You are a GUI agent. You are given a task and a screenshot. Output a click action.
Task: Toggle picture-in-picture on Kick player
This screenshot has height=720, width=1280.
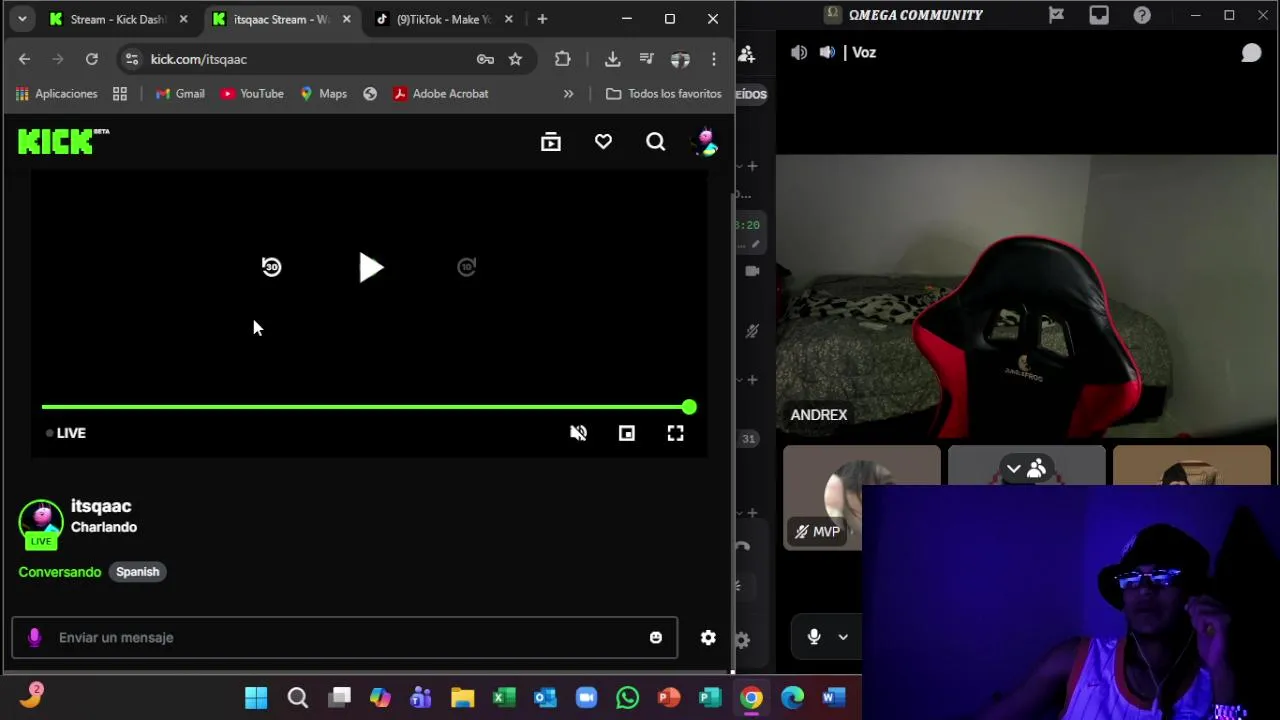tap(627, 433)
